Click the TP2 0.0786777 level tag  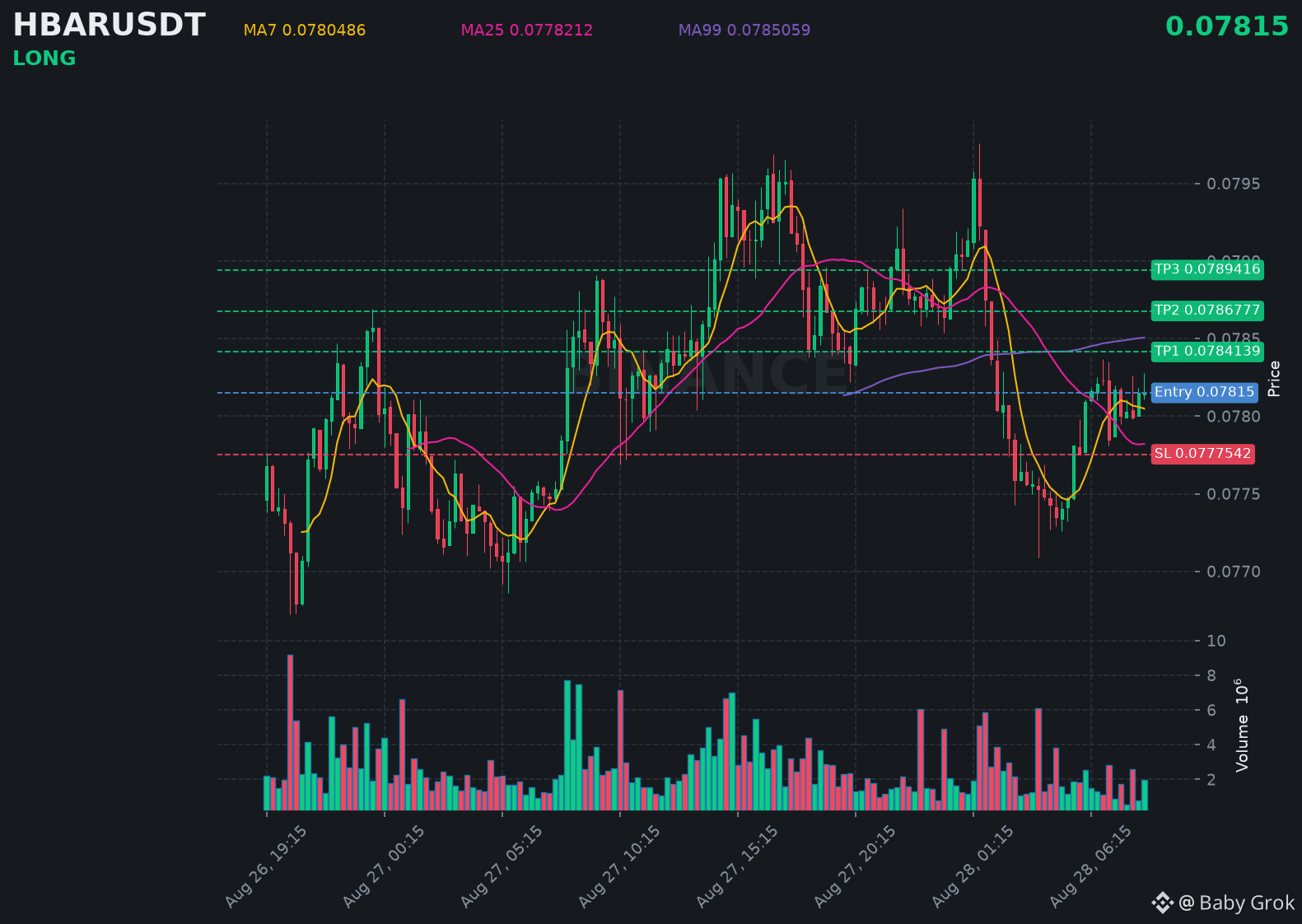click(1207, 310)
